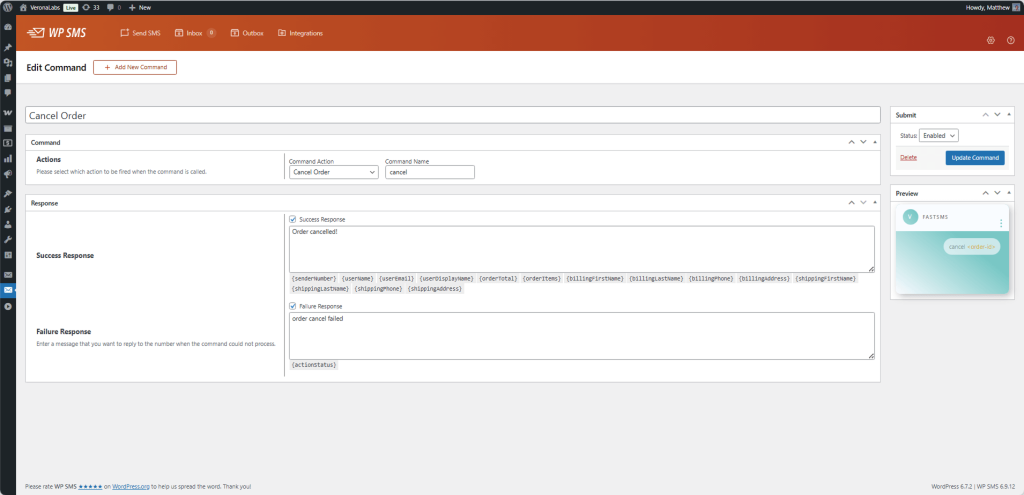This screenshot has height=495, width=1024.
Task: Click the WordPress logo in admin bar
Action: click(x=8, y=6)
